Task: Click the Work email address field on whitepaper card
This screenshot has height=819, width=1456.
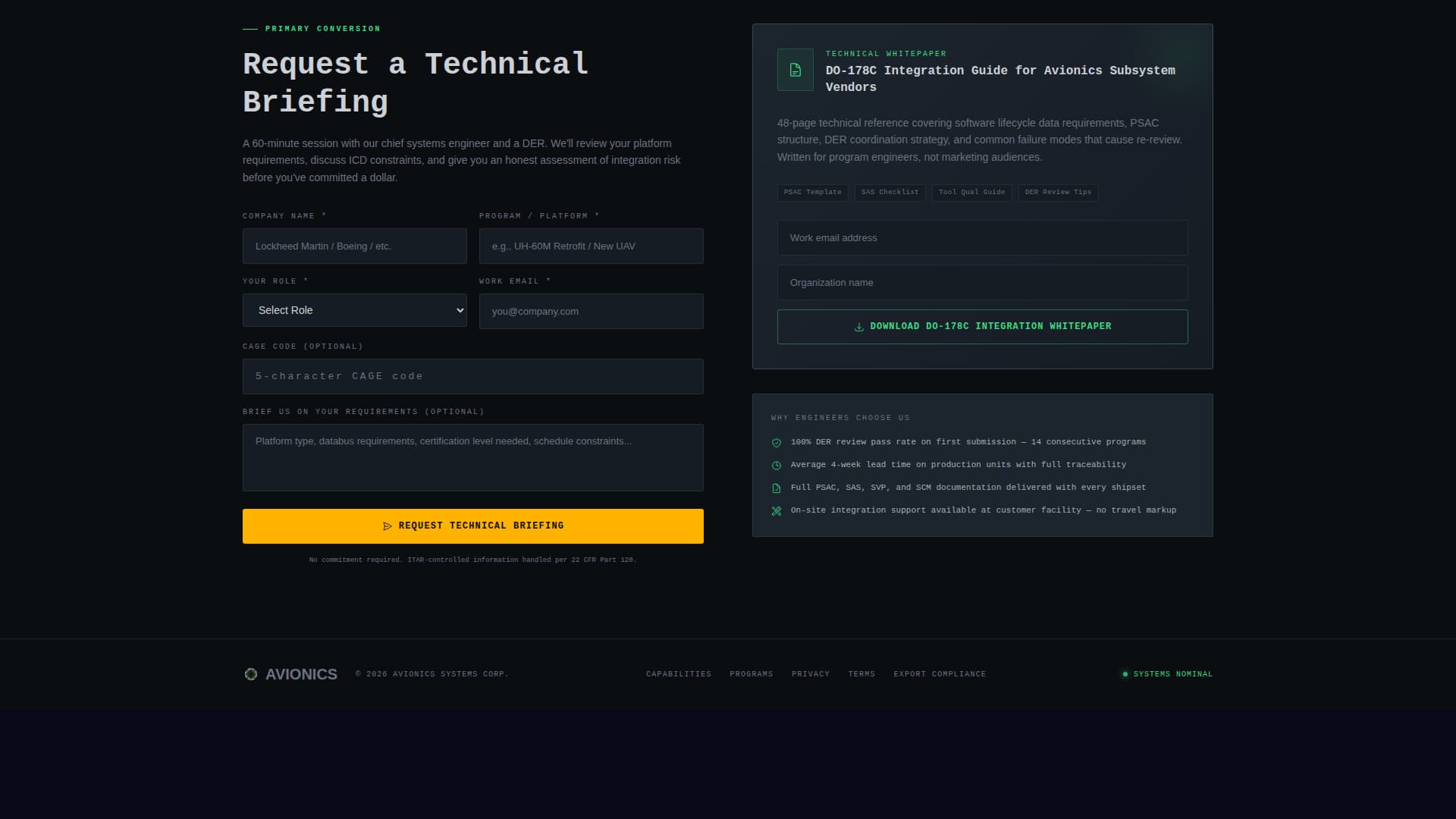Action: click(x=983, y=237)
